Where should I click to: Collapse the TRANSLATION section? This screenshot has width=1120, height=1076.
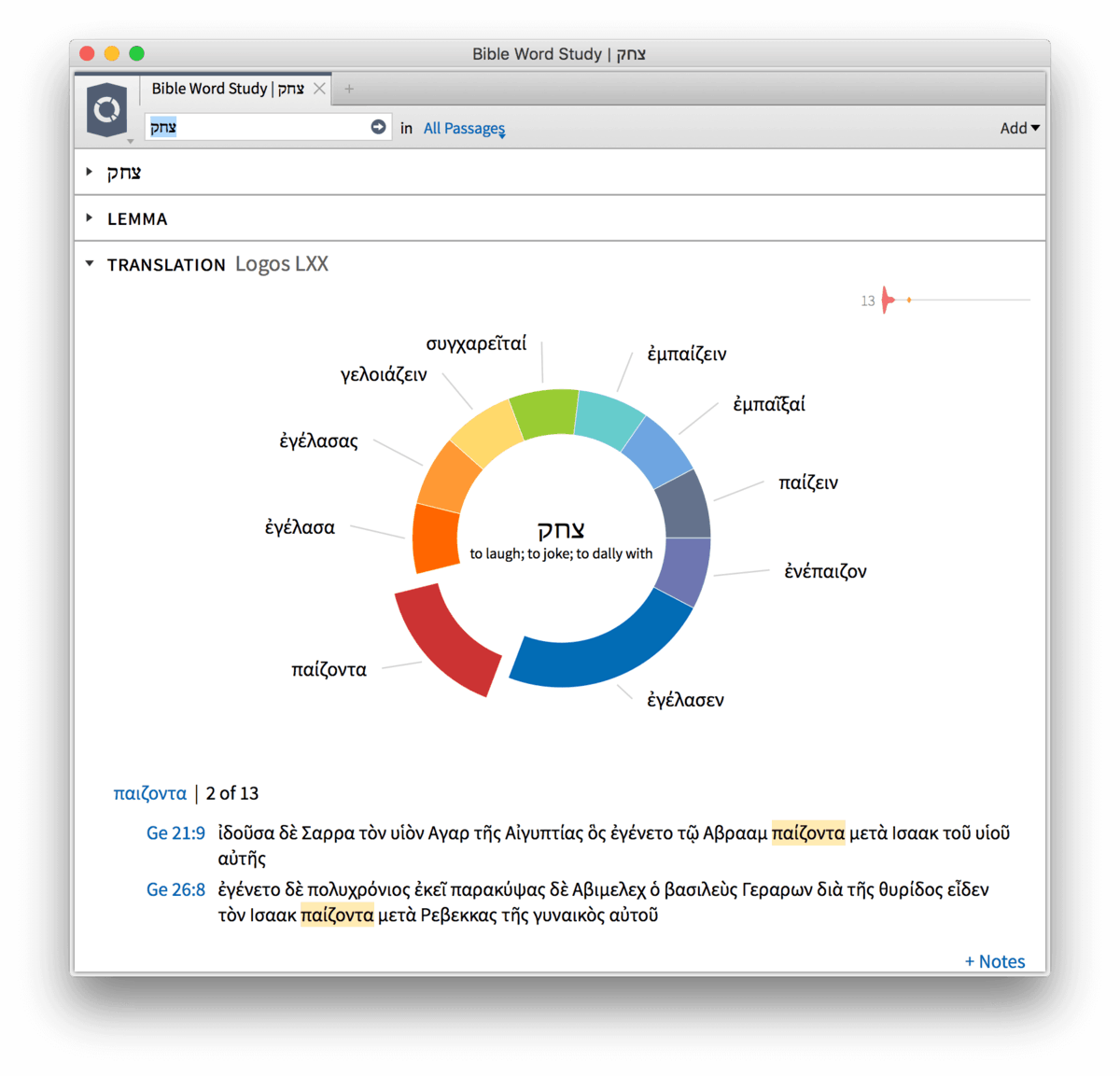tap(90, 264)
